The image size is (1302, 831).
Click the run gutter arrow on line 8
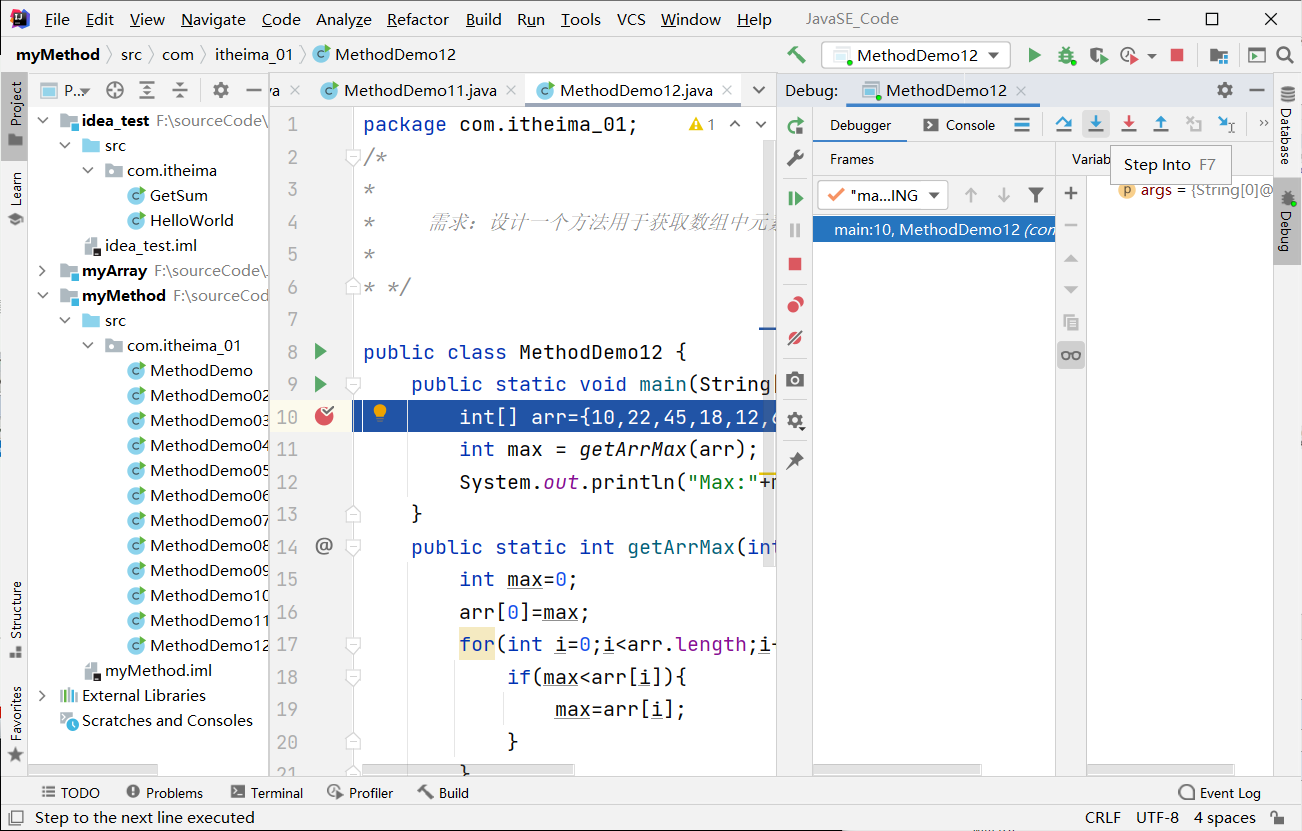(321, 351)
